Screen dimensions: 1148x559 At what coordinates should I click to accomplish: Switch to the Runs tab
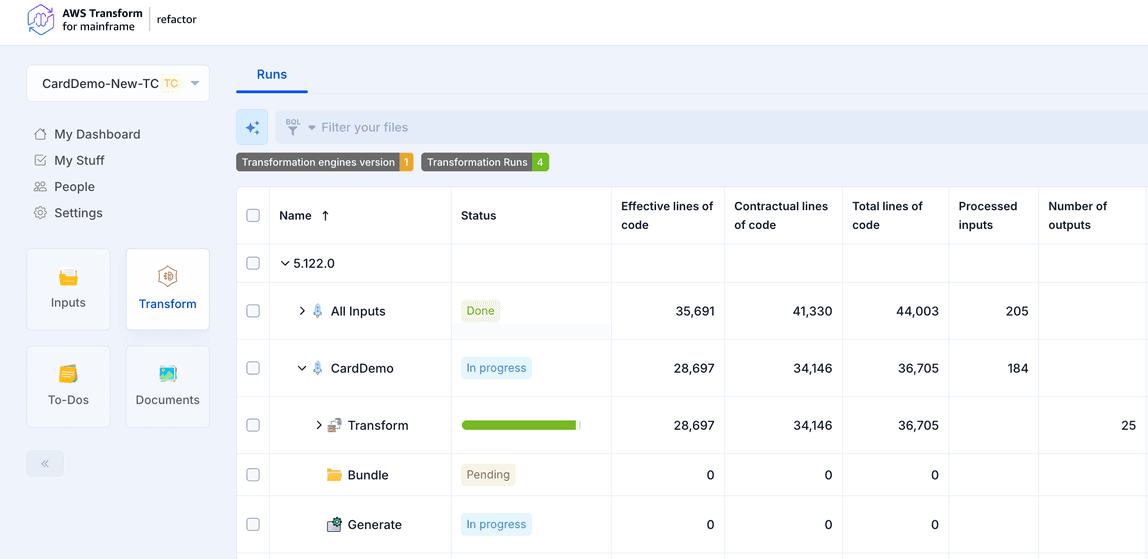[272, 74]
